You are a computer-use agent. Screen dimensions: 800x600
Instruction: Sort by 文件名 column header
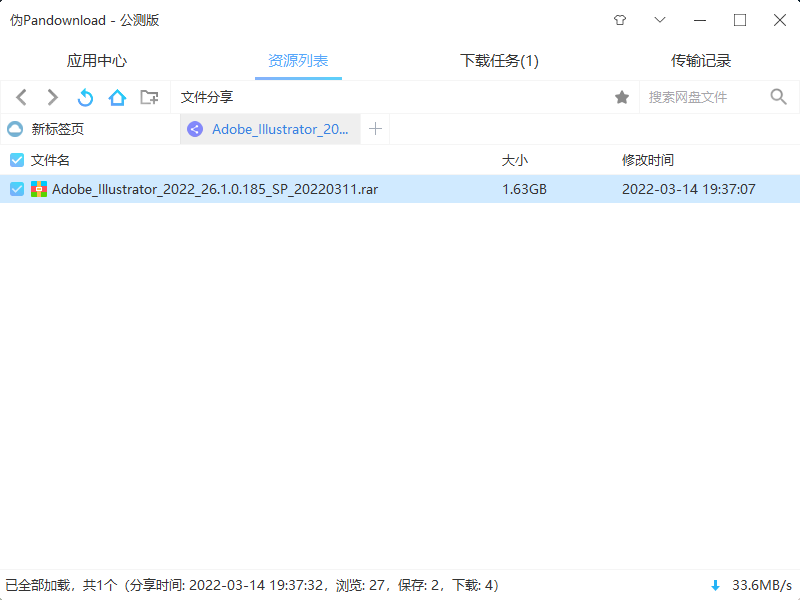point(50,160)
